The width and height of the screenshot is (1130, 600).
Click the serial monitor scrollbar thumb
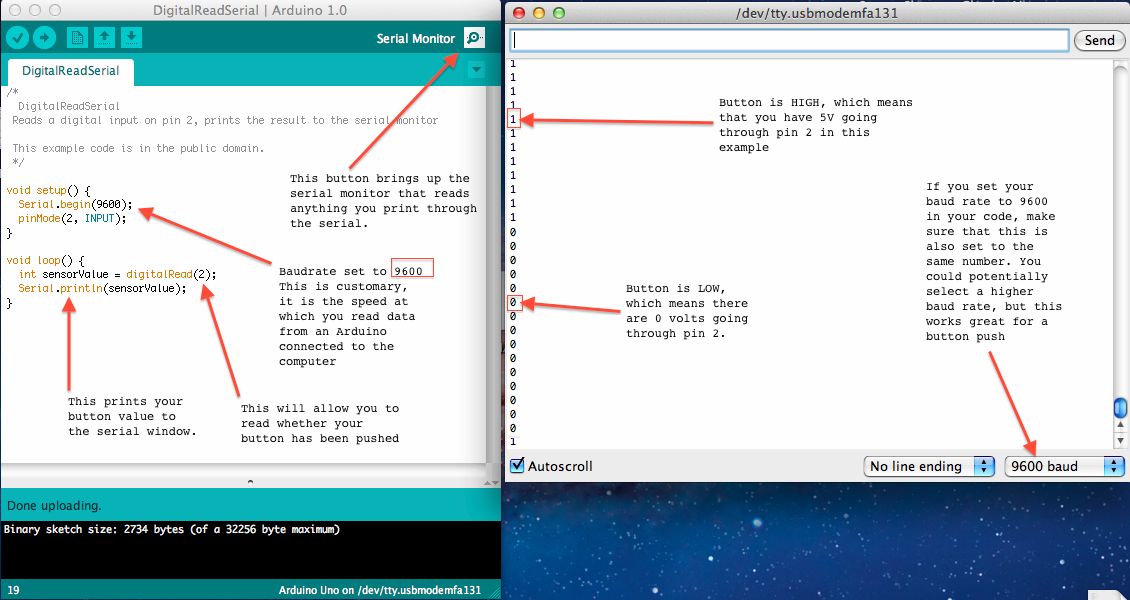point(1120,408)
